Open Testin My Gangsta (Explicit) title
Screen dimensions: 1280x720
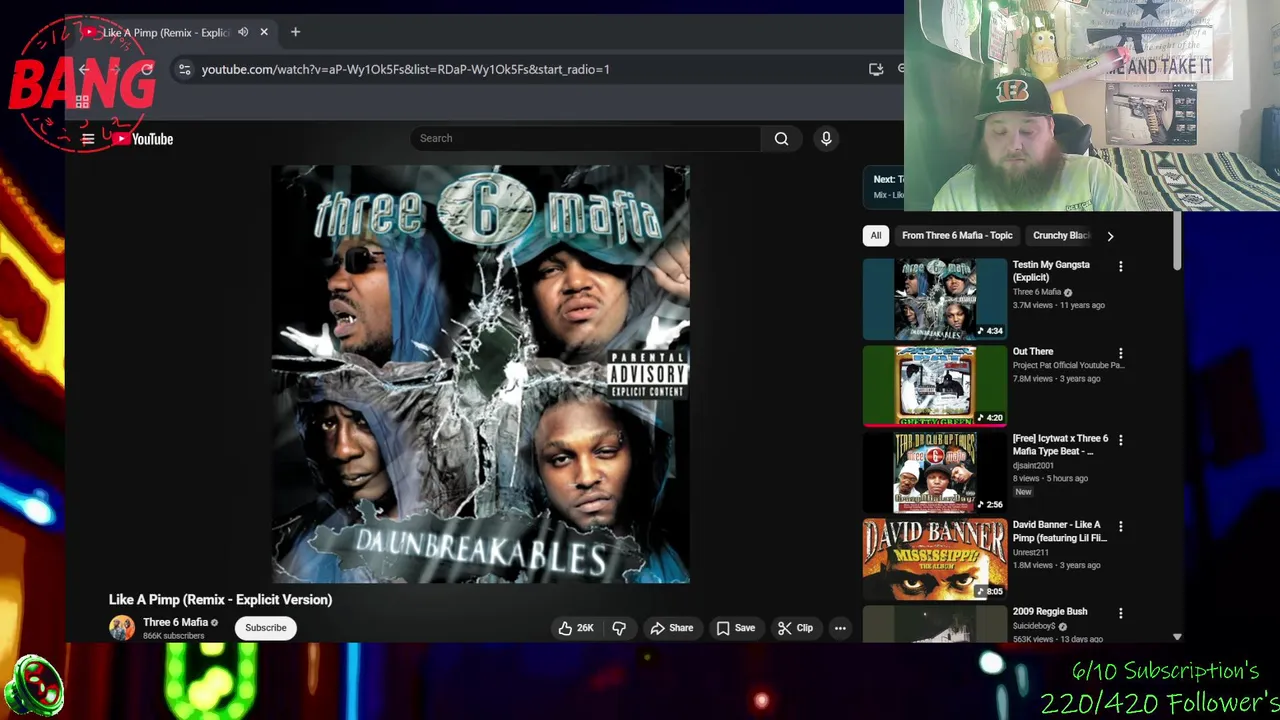tap(1051, 271)
